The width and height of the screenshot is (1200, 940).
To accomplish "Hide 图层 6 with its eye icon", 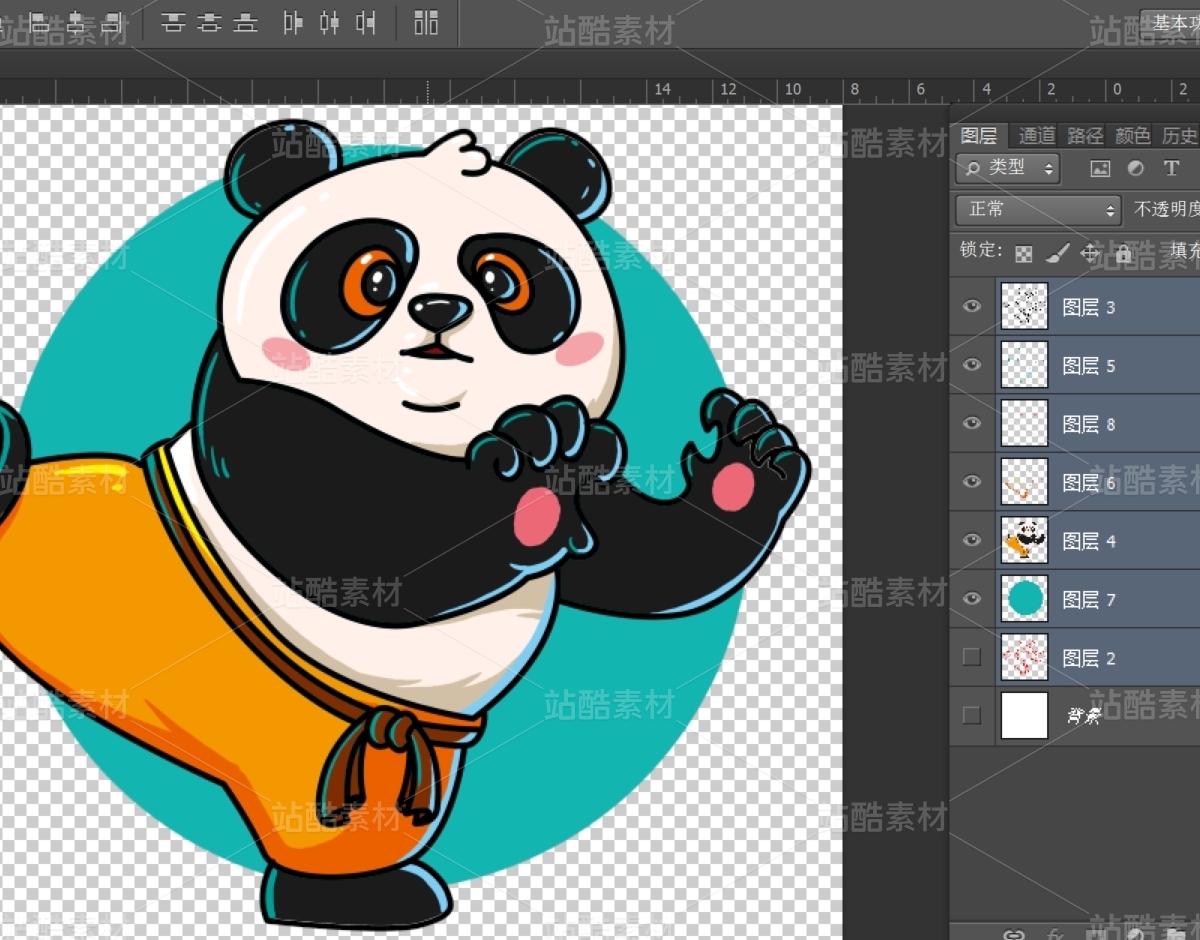I will [972, 481].
